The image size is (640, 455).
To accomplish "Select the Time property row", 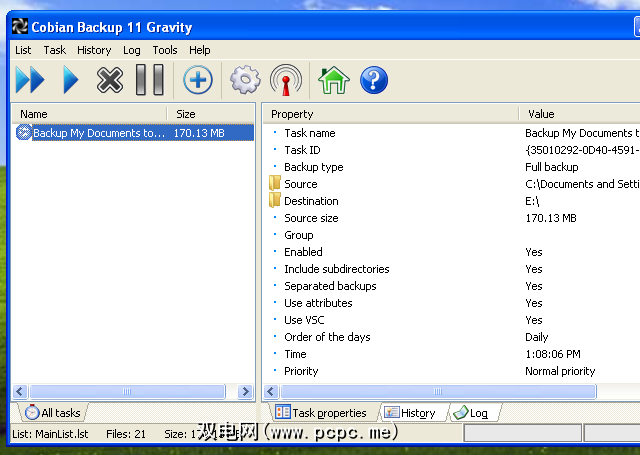I will click(452, 354).
